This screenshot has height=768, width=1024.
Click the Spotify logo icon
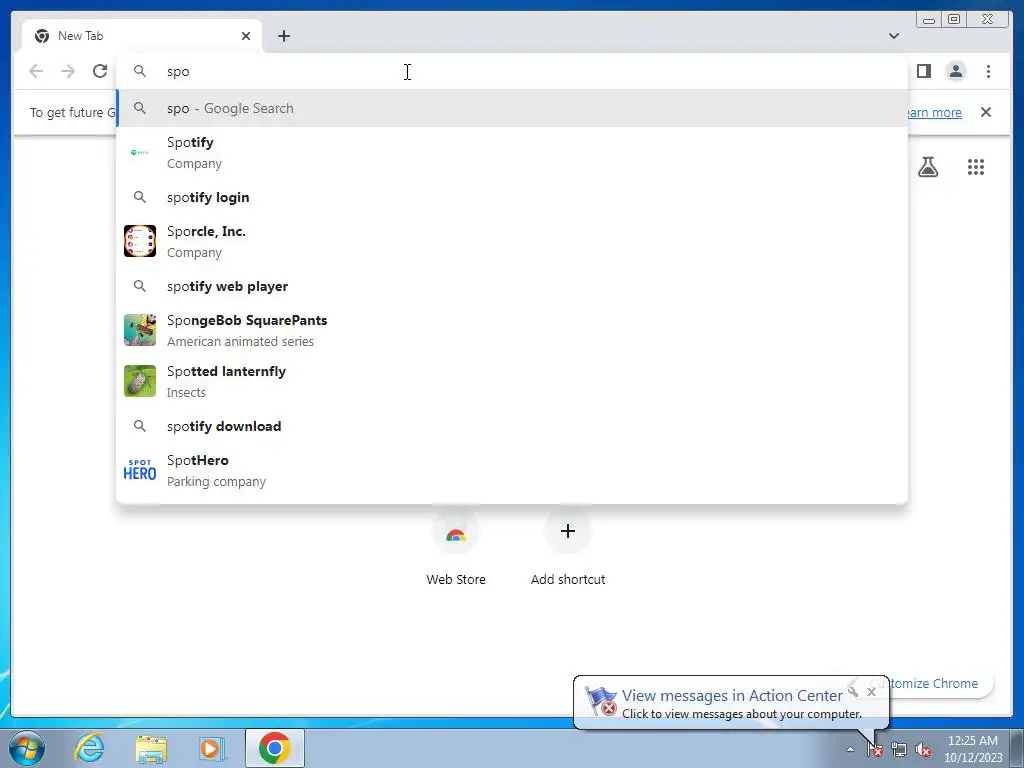140,152
